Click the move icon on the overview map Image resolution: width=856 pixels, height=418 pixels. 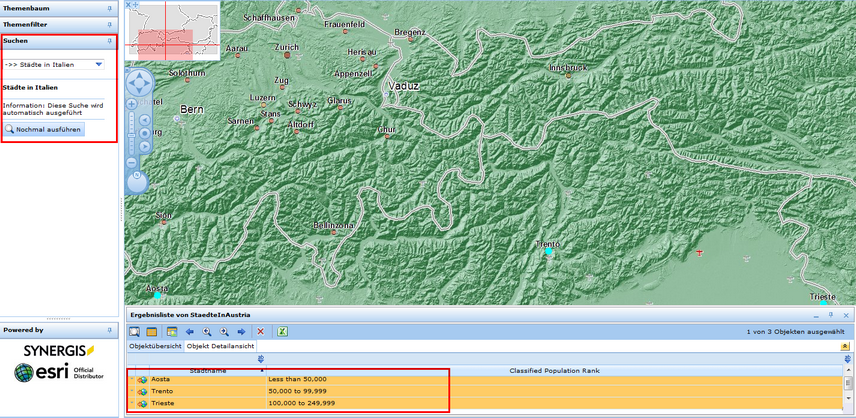(135, 4)
